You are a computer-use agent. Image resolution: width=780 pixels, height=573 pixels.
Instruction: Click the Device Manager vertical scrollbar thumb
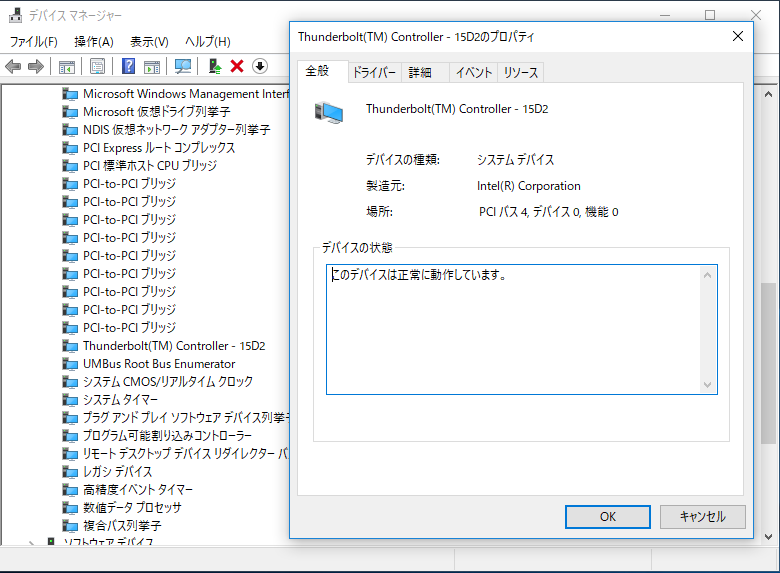coord(768,363)
